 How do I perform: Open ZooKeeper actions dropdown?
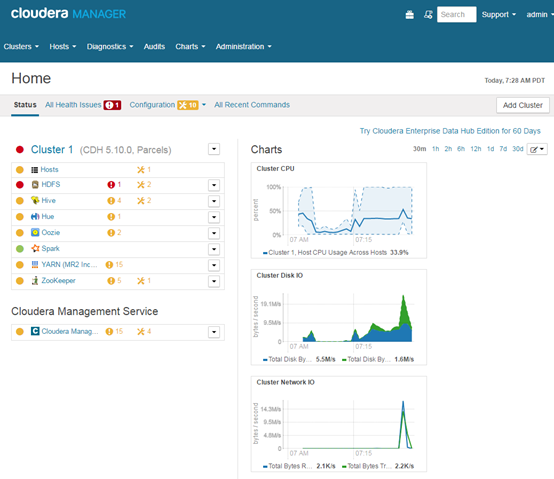point(214,281)
